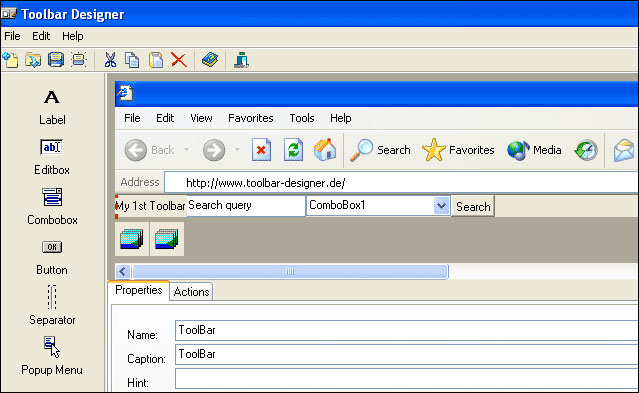Open the Toolbar Designer Help menu
Screen dimensions: 639x393
pos(73,36)
